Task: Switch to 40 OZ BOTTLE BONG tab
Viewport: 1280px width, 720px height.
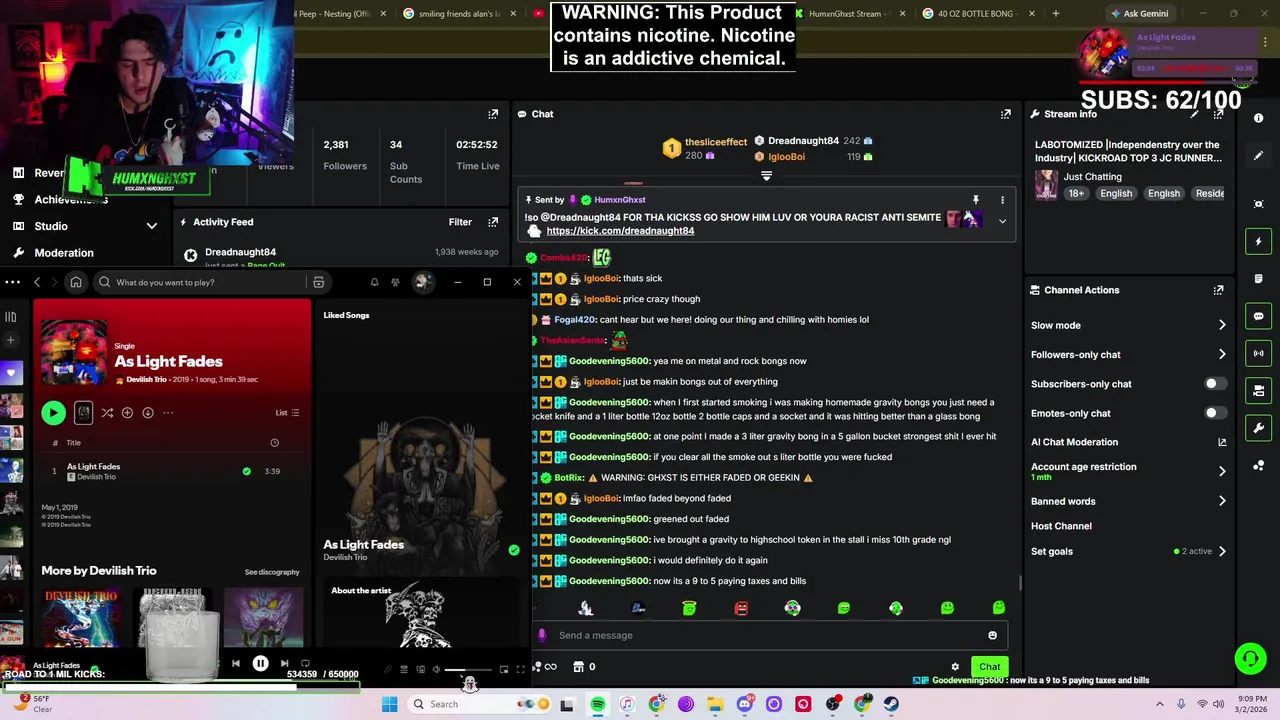Action: 975,14
